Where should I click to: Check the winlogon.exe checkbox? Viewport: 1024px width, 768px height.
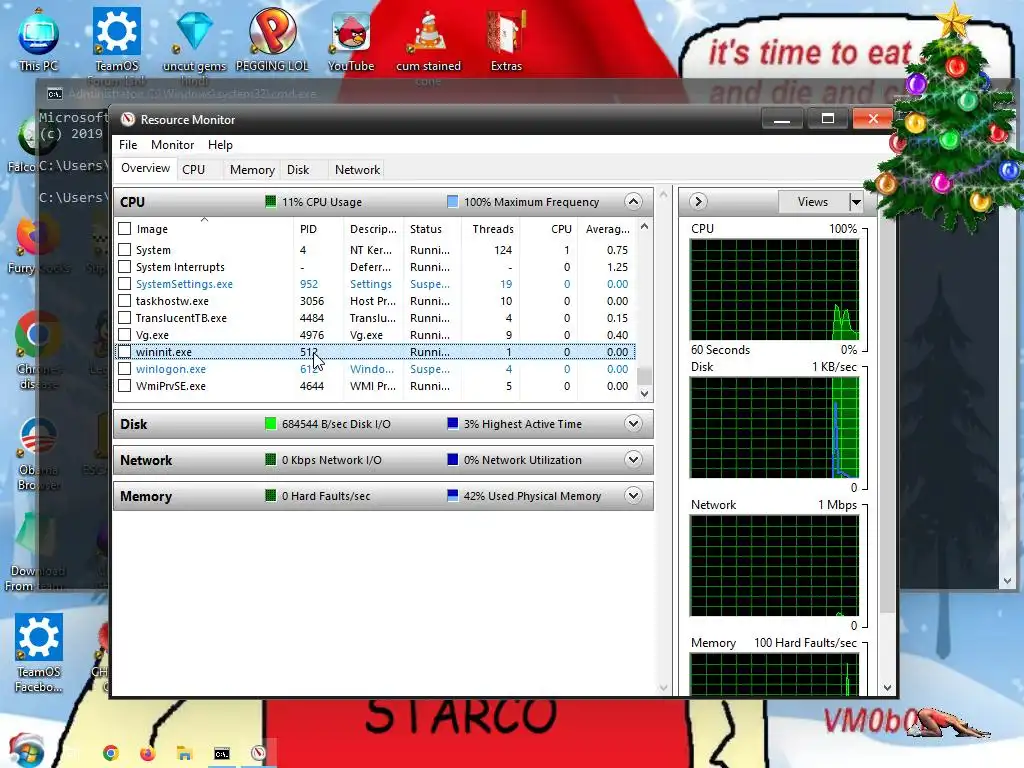125,368
